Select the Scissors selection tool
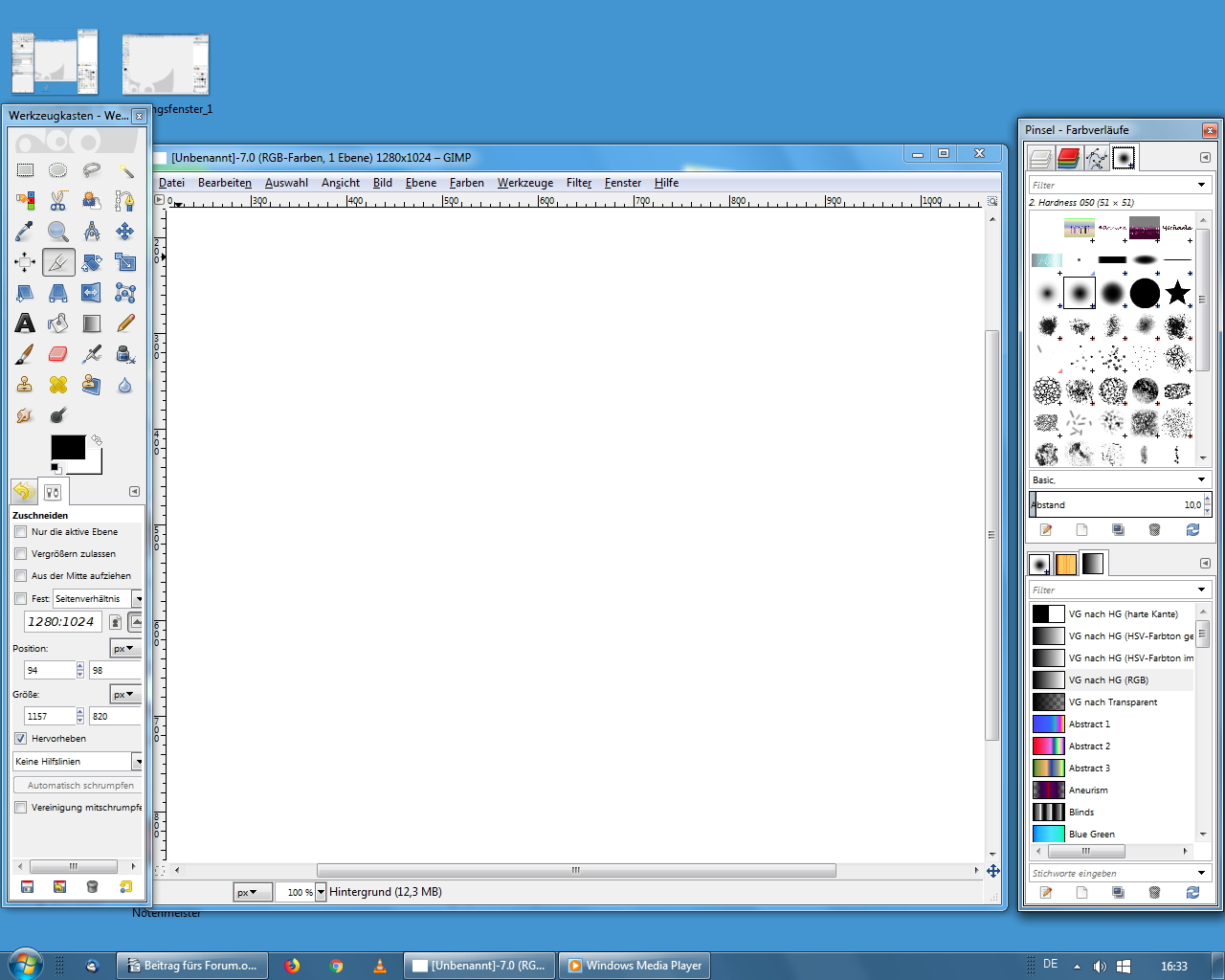This screenshot has height=980, width=1225. 58,201
